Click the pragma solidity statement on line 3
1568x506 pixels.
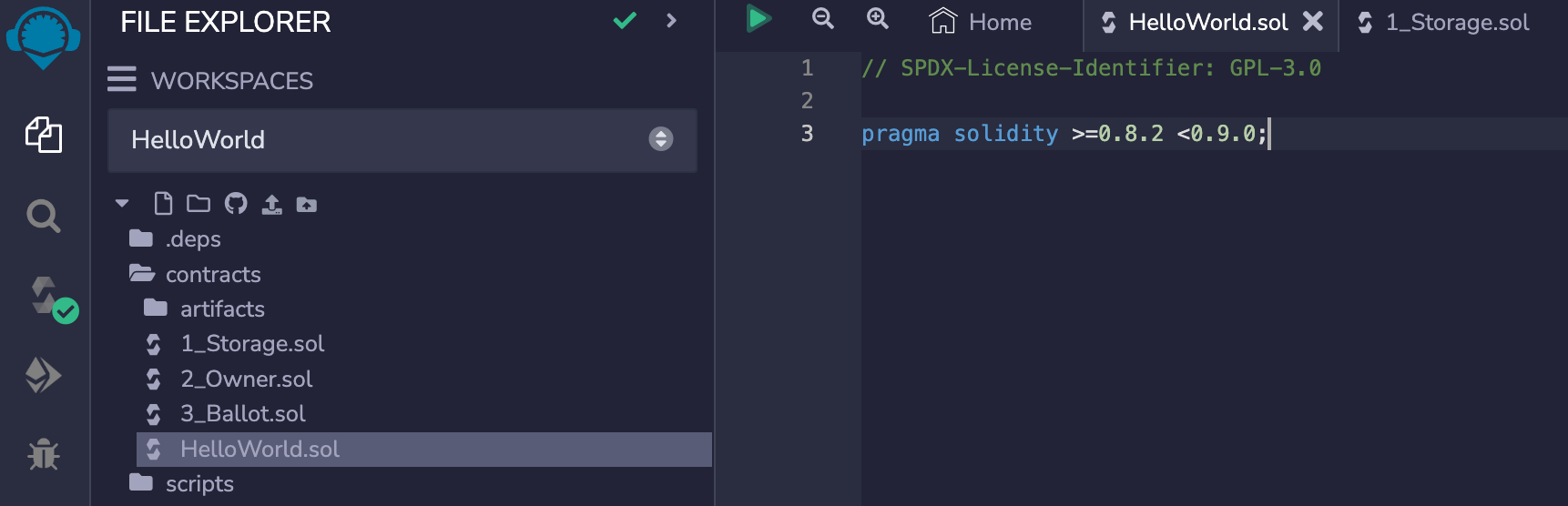click(1064, 134)
